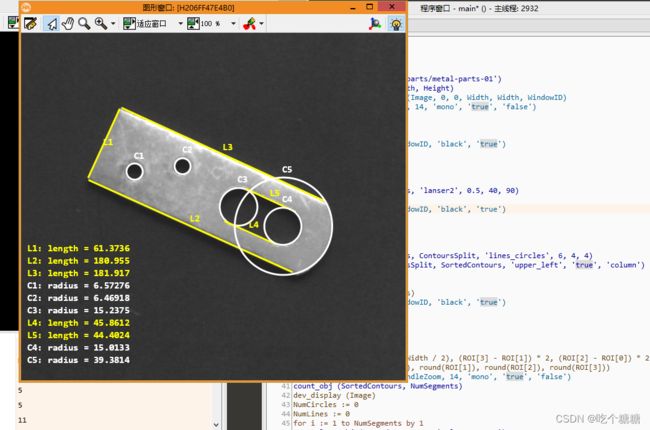This screenshot has width=650, height=430.
Task: Select the zoom-in plus magnifier tool
Action: pos(100,24)
